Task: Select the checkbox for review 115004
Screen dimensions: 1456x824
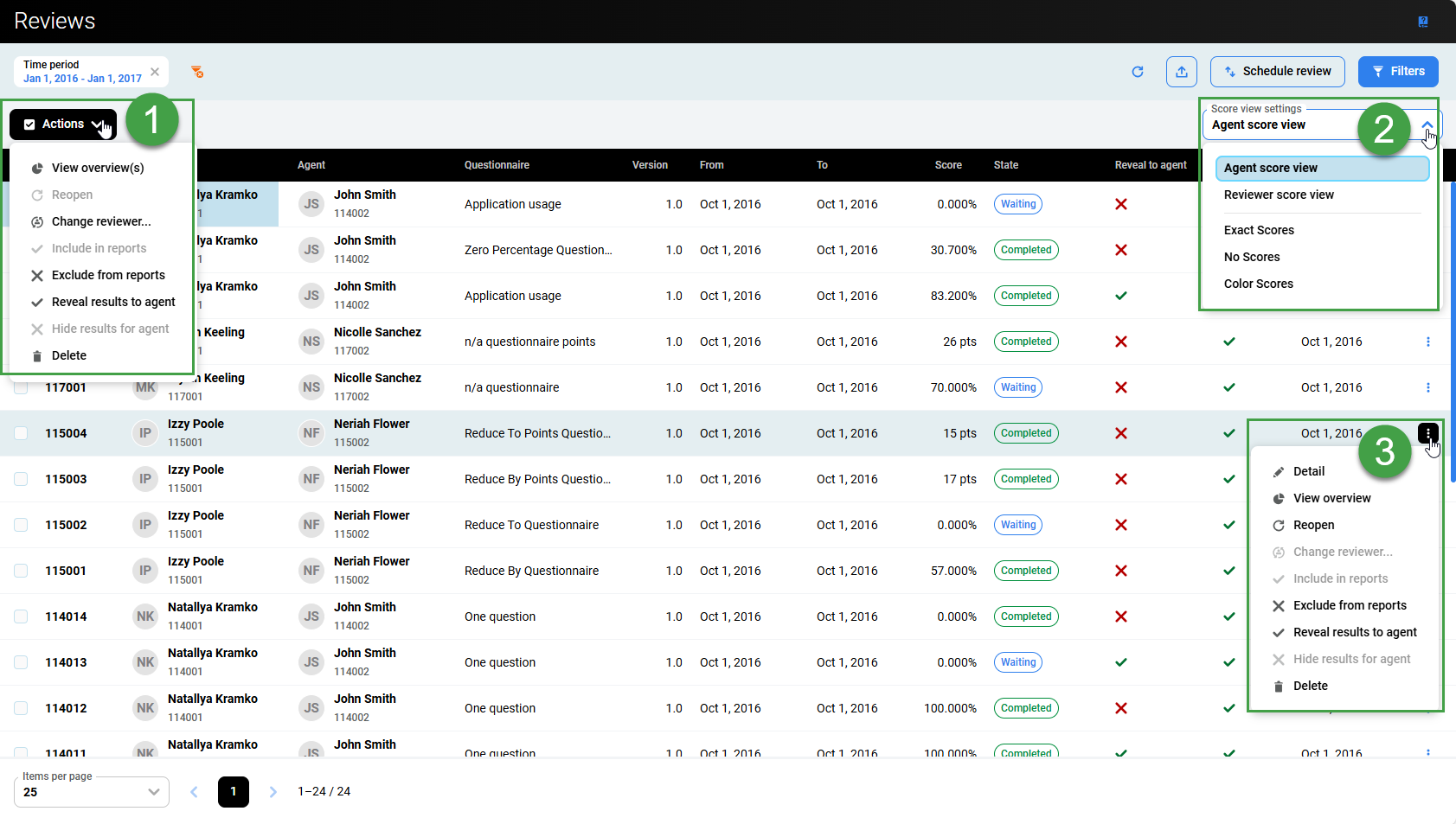Action: pos(21,433)
